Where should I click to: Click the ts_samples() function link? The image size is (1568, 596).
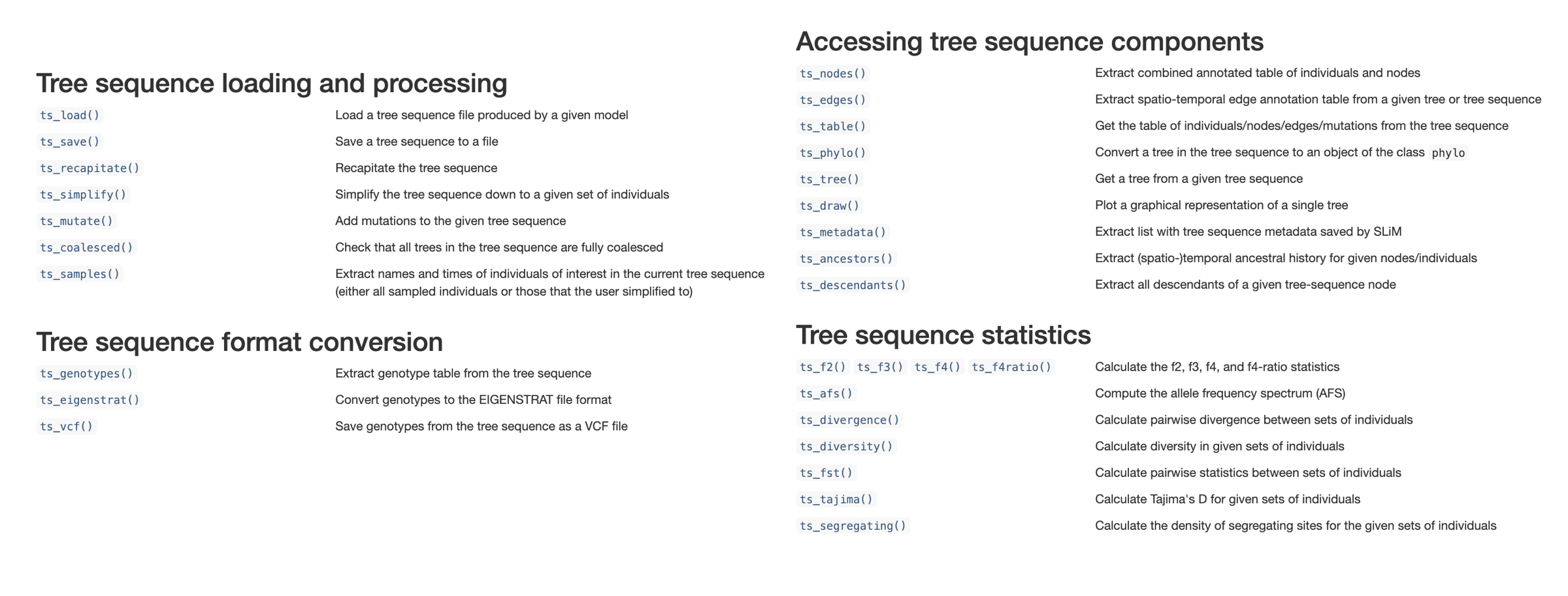(x=80, y=274)
